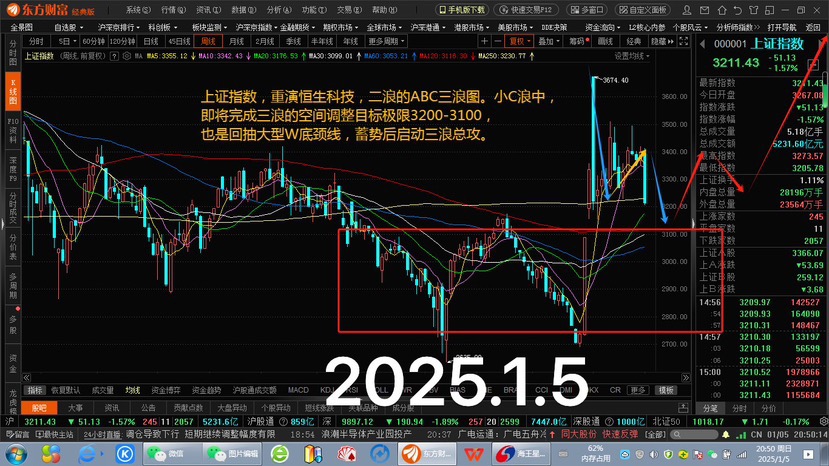Viewport: 829px width, 466px height.
Task: Click the minus zoom-out chart icon
Action: 498,41
